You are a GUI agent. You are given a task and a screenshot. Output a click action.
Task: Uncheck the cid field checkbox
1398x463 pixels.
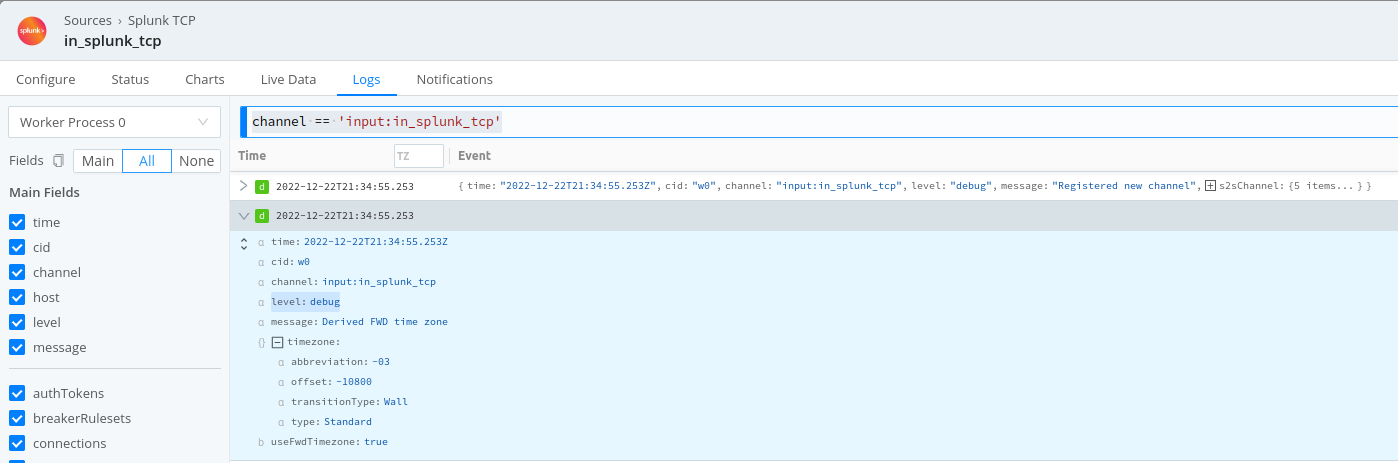tap(17, 247)
